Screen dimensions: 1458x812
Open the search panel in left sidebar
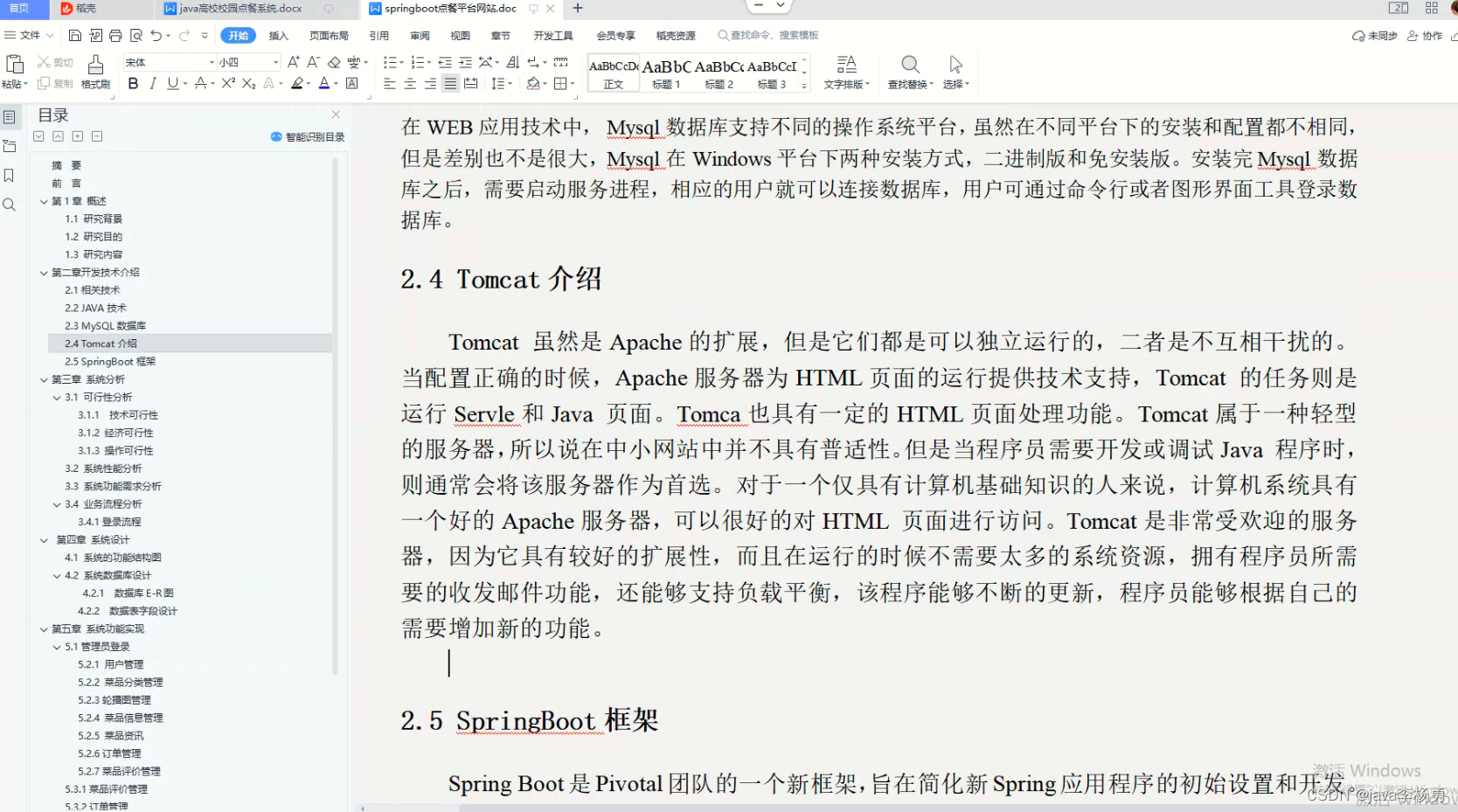[x=10, y=205]
